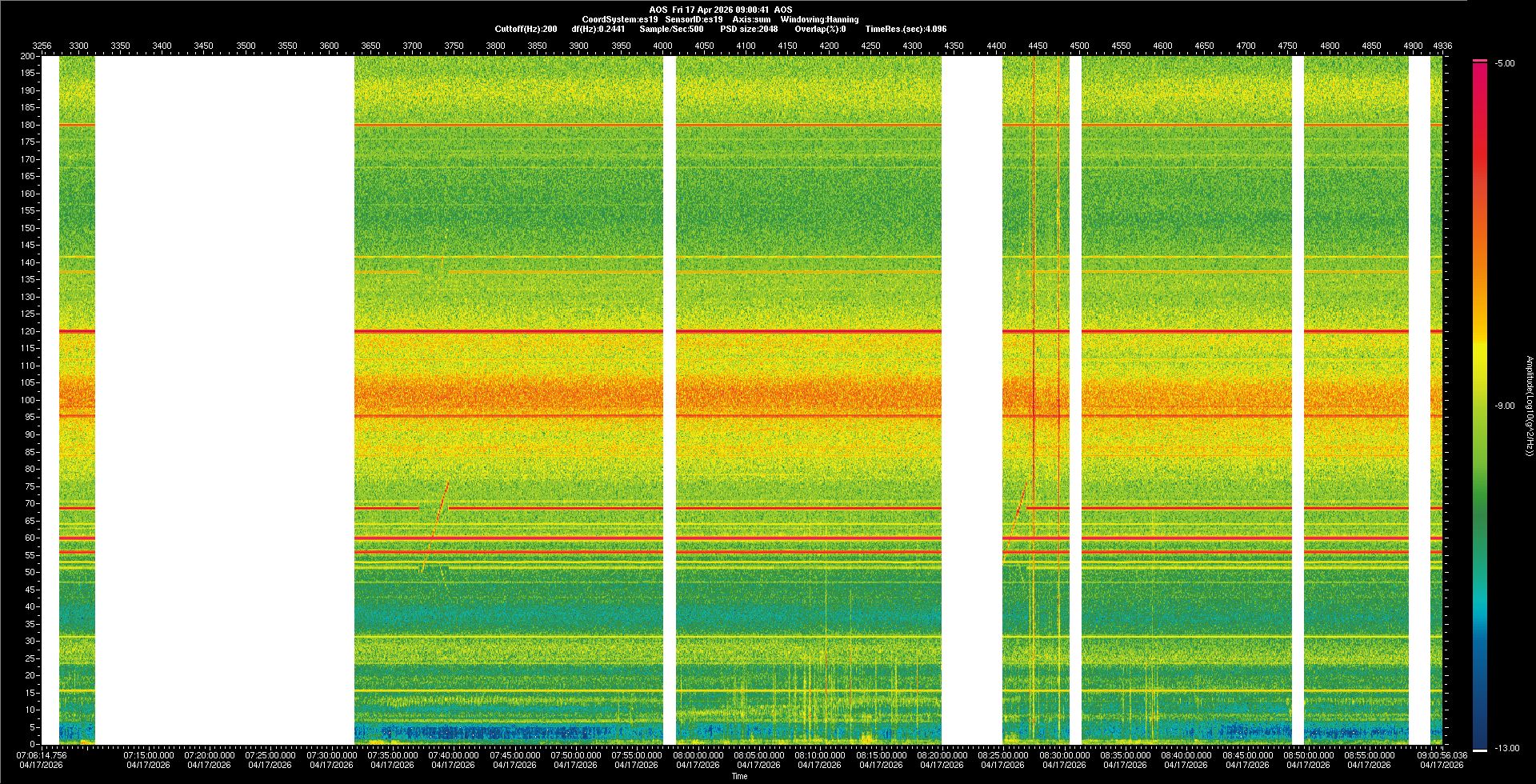
Task: Click the TimeRes.(sec):4.096 parameter text
Action: click(906, 29)
